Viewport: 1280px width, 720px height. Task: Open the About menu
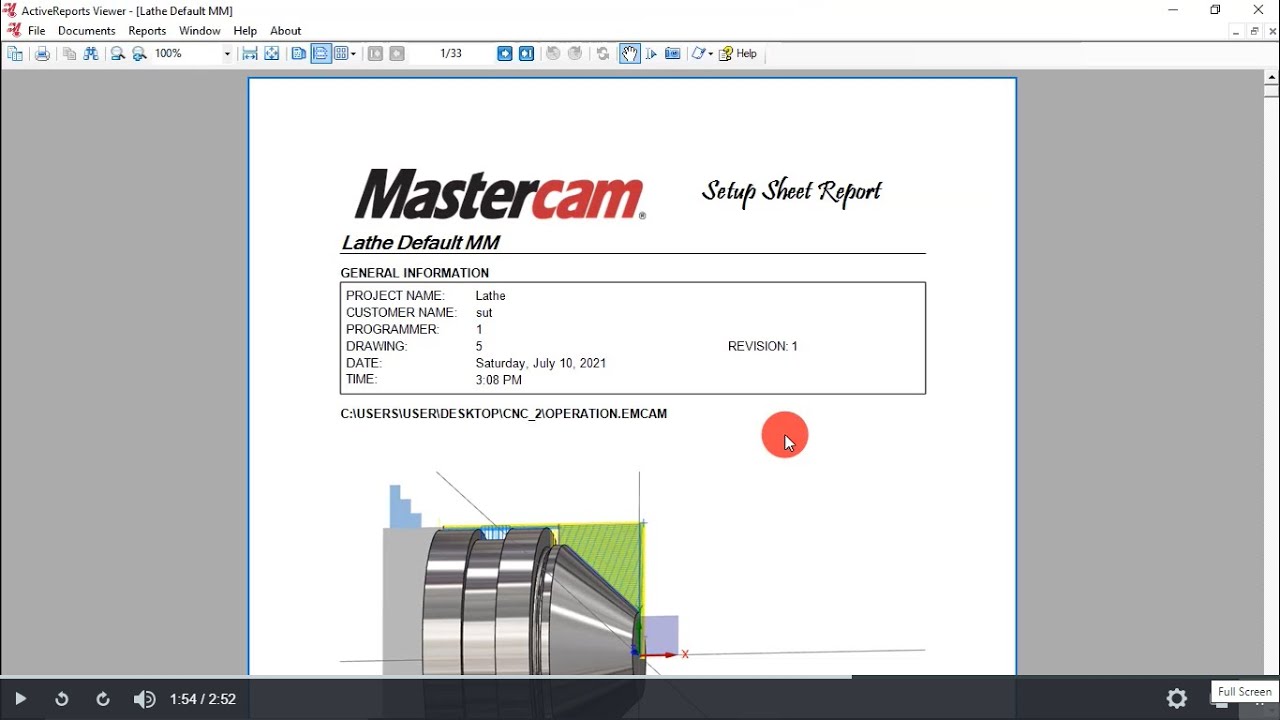tap(286, 31)
